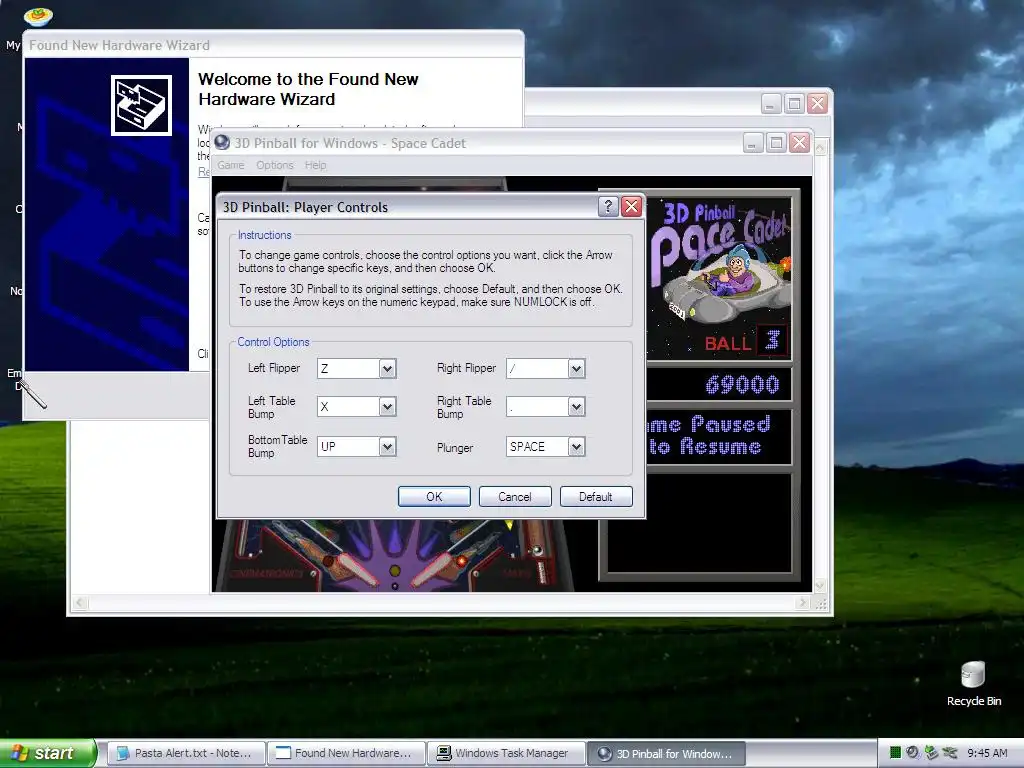Click the BALL 3 indicator

click(x=744, y=342)
